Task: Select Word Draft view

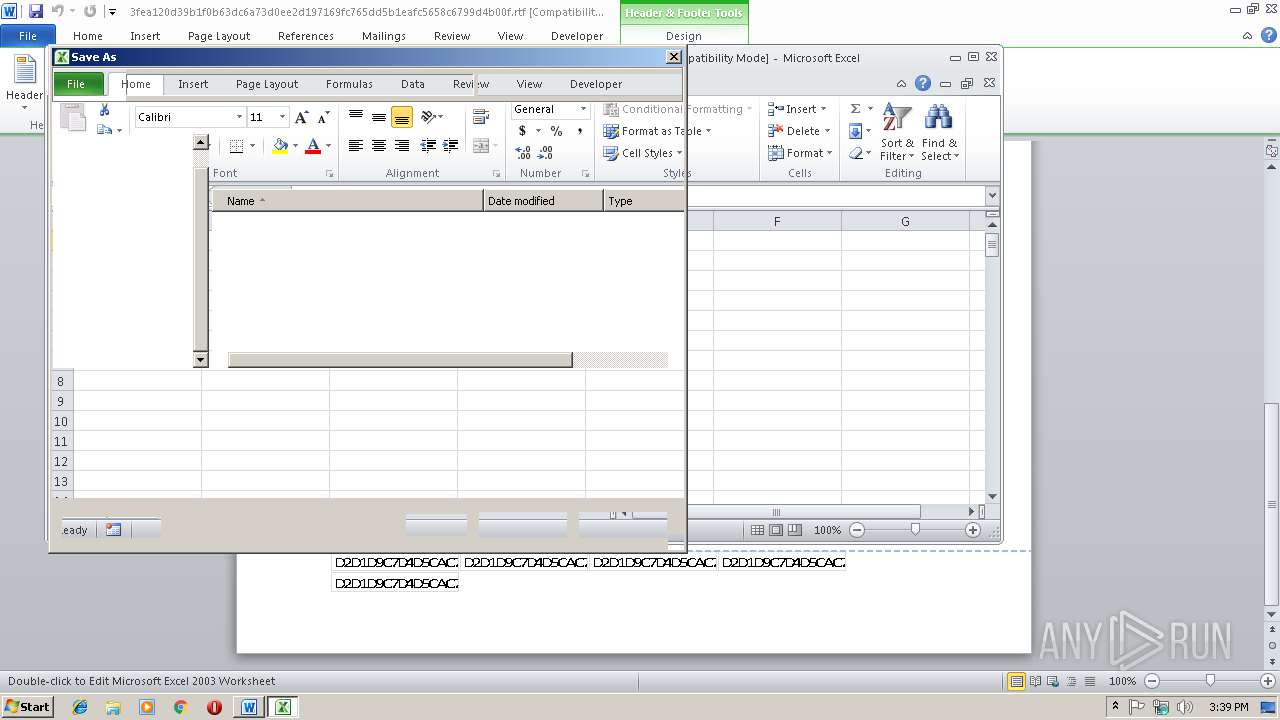Action: pyautogui.click(x=1090, y=681)
